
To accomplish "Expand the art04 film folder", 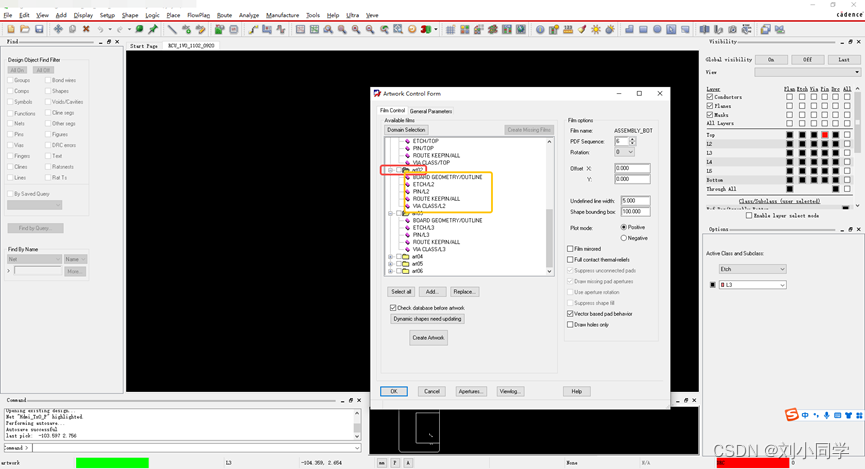I will pyautogui.click(x=390, y=257).
